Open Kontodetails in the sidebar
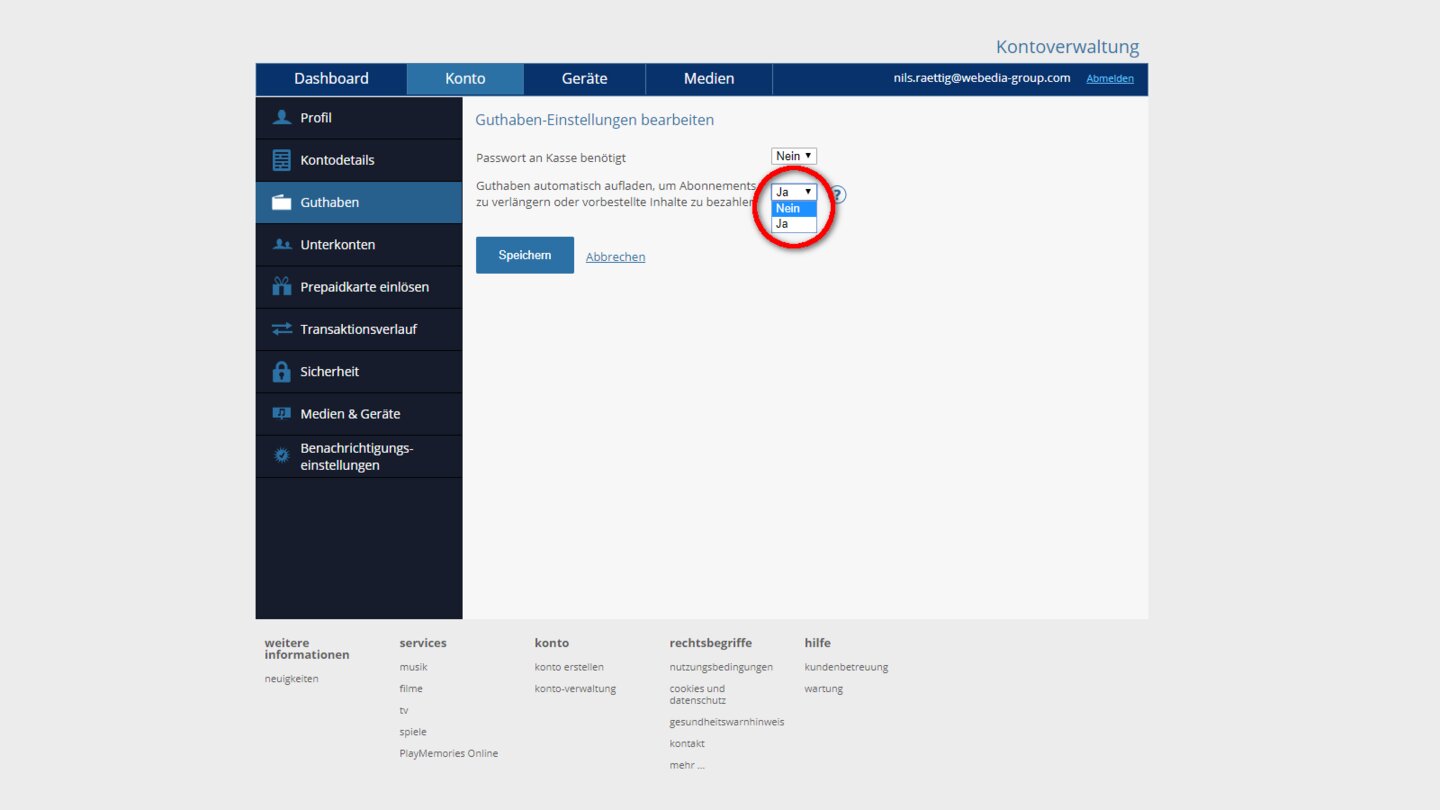 click(359, 160)
